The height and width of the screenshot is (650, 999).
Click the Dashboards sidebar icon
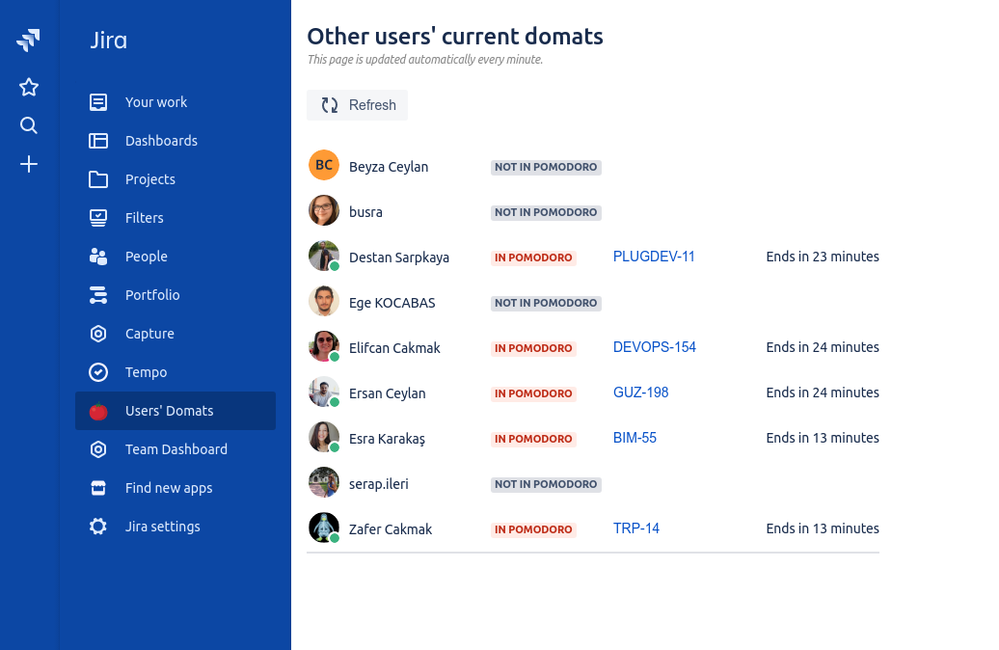(x=98, y=141)
